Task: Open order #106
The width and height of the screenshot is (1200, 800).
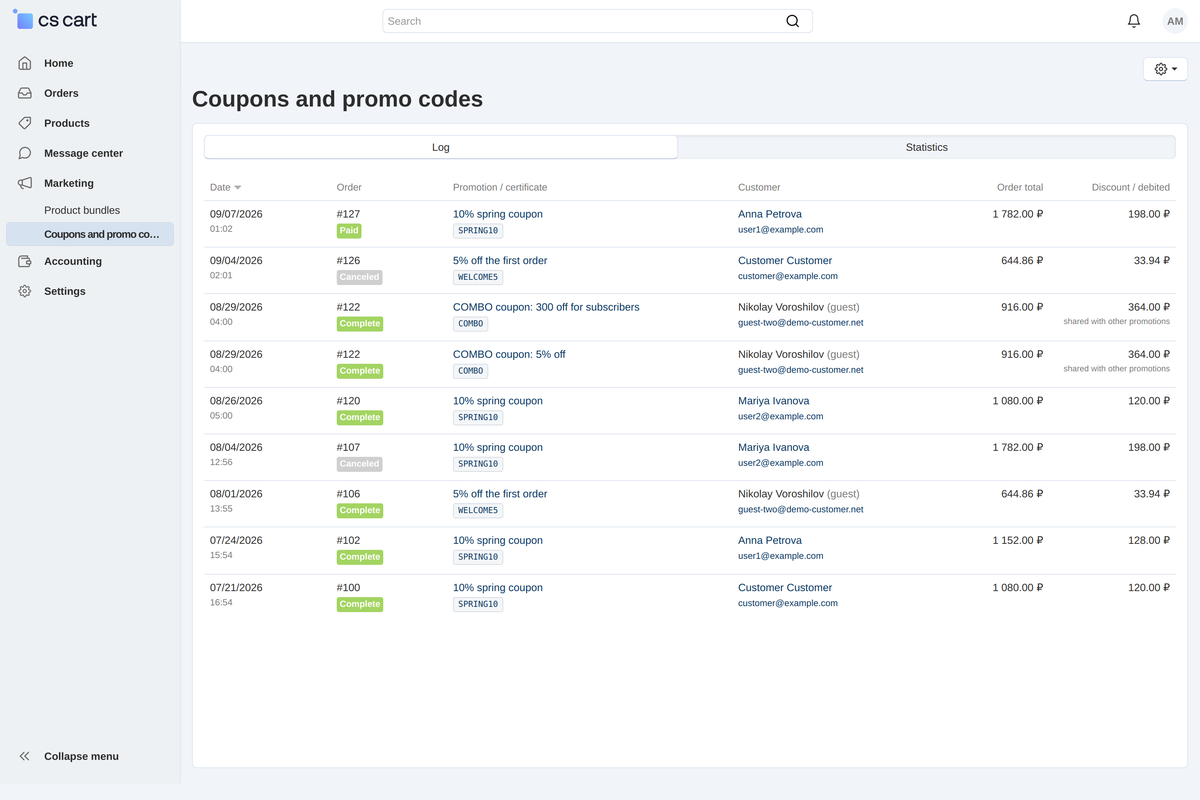Action: [348, 493]
